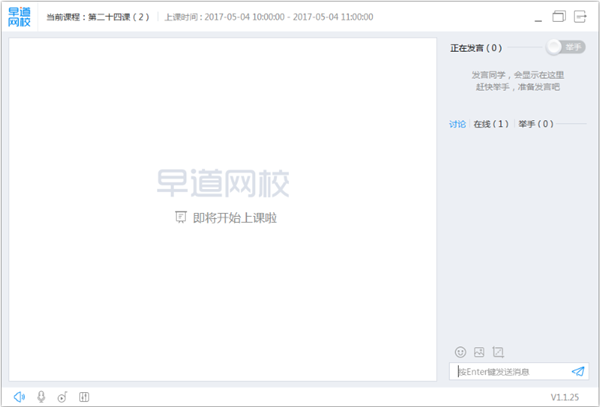The width and height of the screenshot is (600, 407).
Task: Click the microphone icon in bottom bar
Action: click(41, 397)
